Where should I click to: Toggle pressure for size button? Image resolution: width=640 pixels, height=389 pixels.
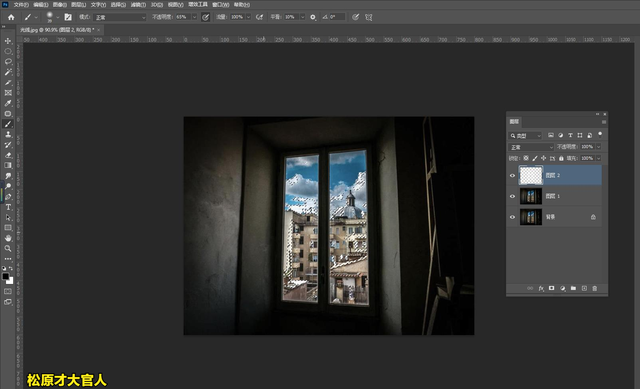(x=356, y=17)
